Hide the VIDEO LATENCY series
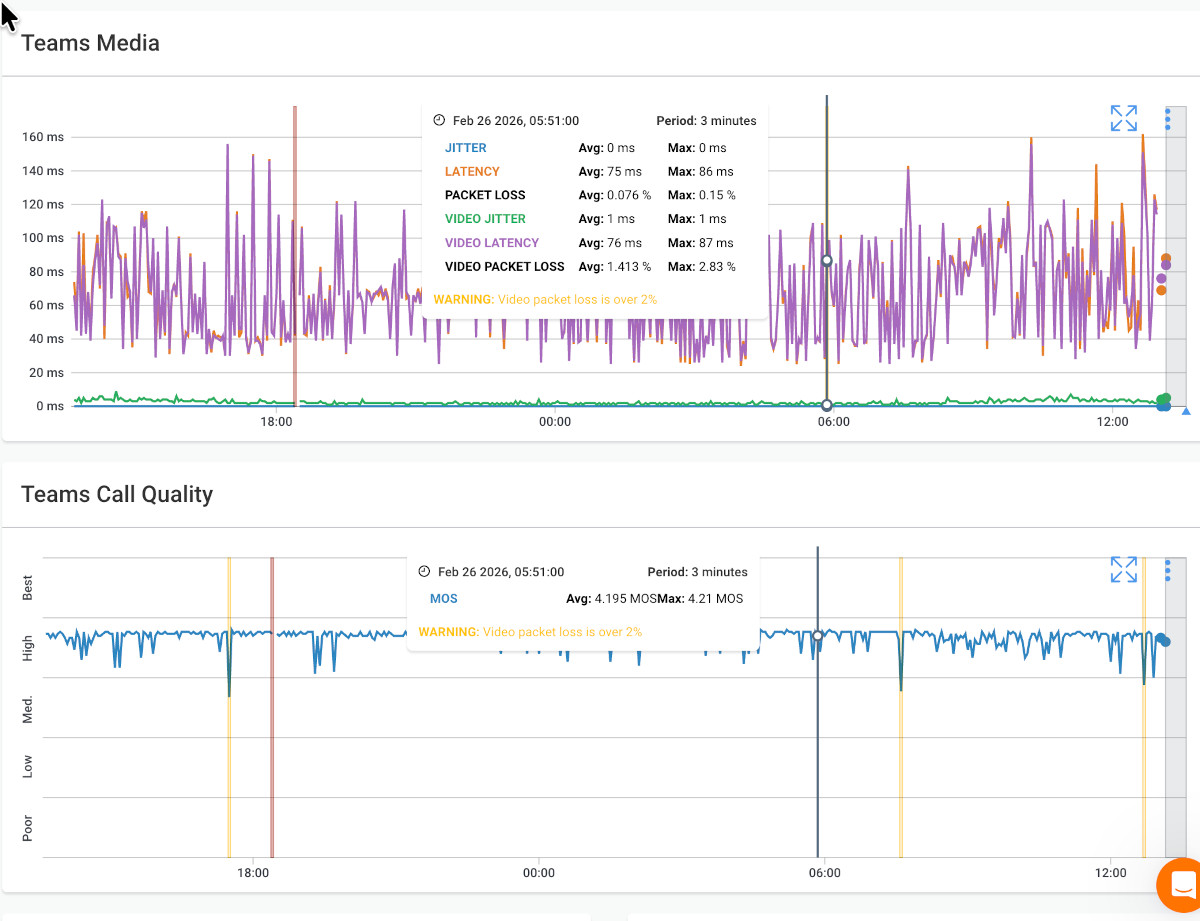Viewport: 1200px width, 921px height. (491, 242)
